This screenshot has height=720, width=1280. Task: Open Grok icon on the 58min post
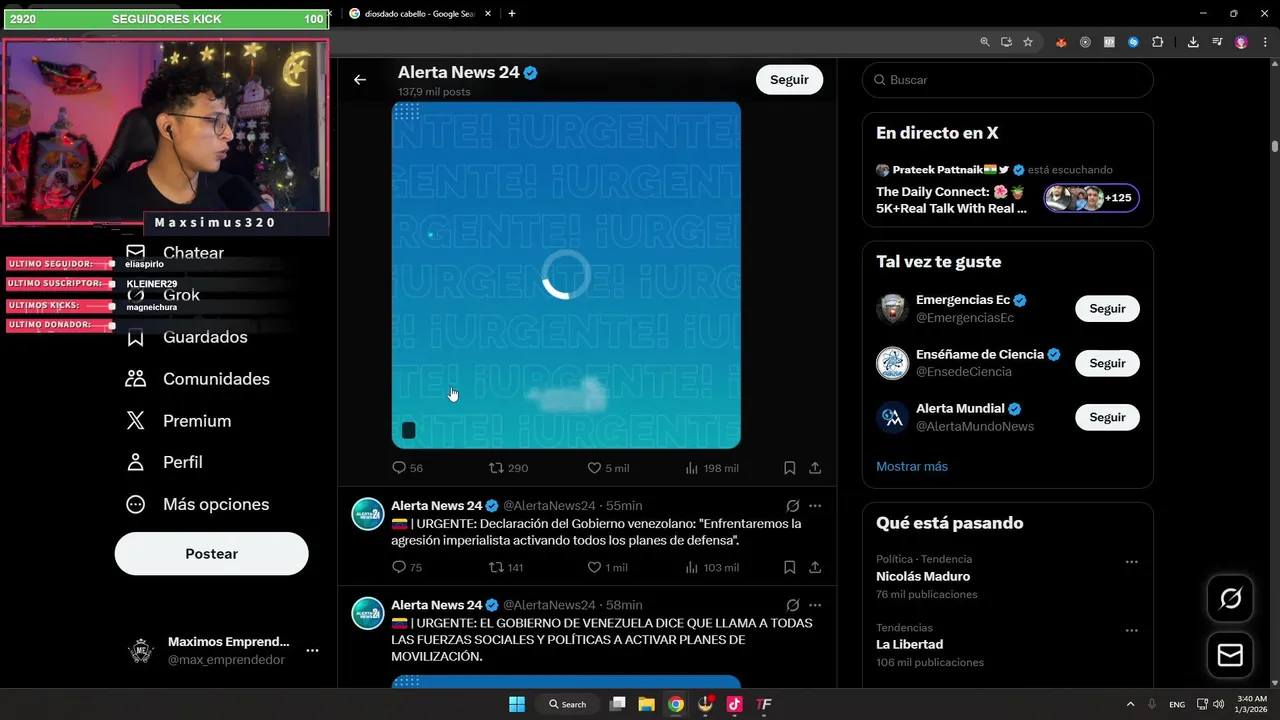coord(792,605)
